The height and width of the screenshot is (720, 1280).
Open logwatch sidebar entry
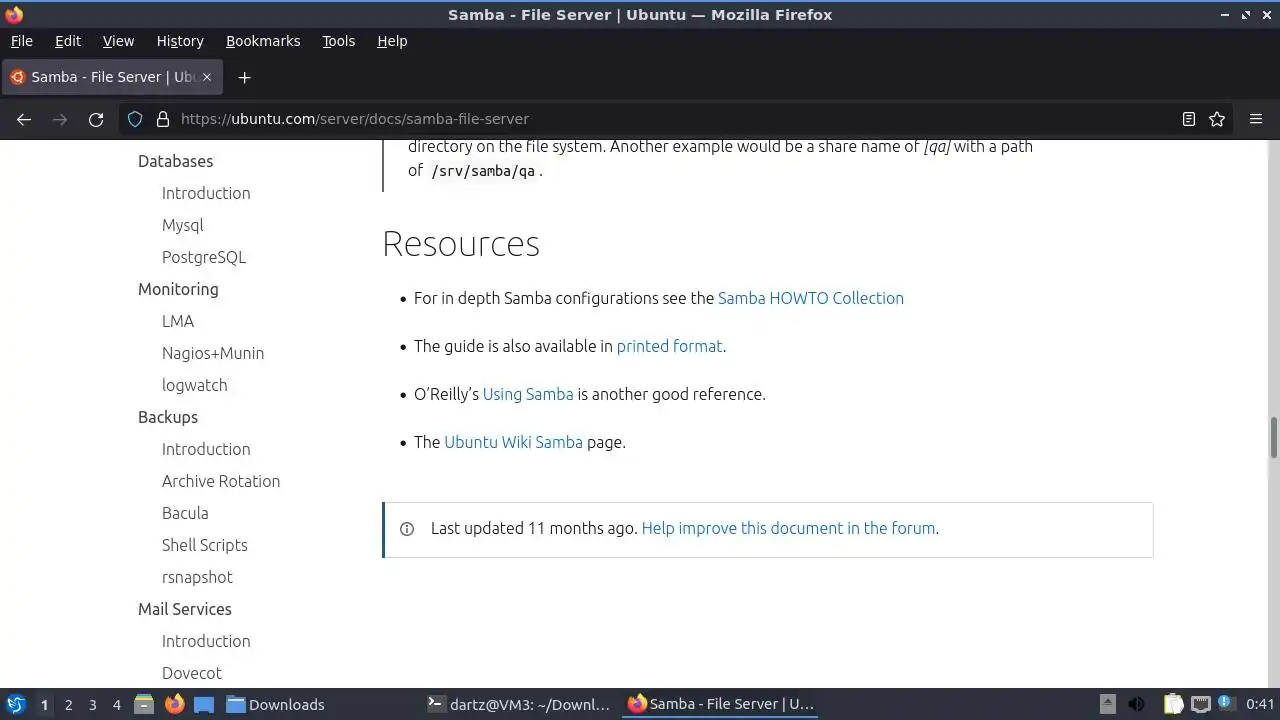[194, 385]
